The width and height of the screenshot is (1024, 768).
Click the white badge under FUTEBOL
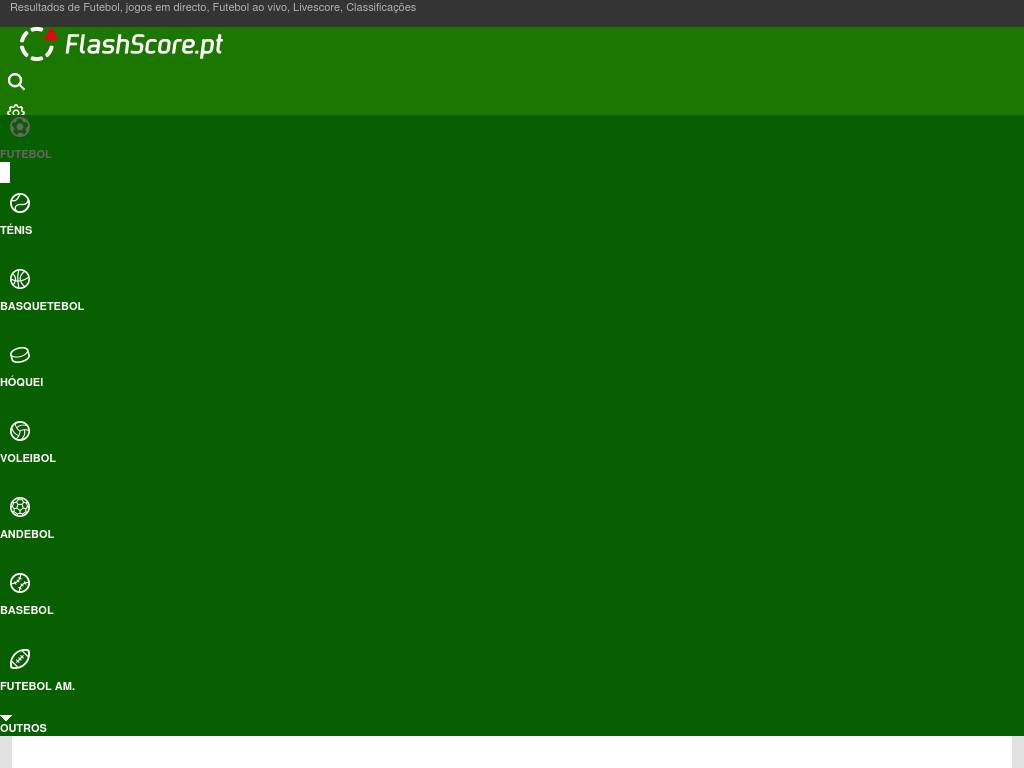pos(5,173)
